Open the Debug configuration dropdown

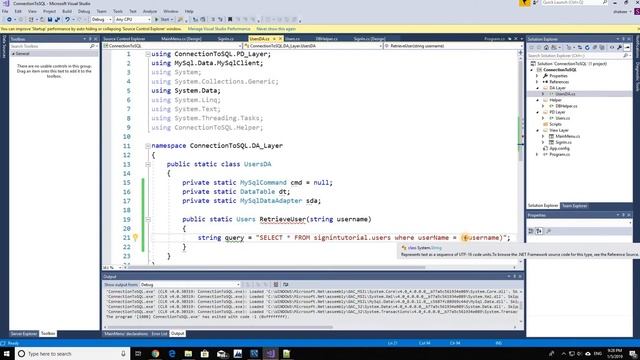101,20
